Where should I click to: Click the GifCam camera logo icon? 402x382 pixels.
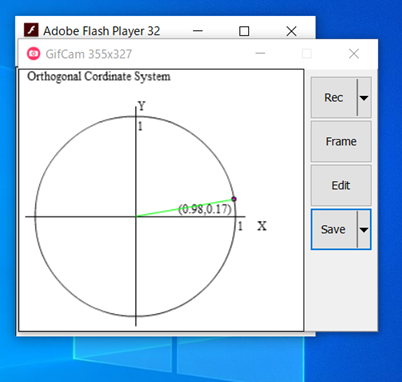34,54
